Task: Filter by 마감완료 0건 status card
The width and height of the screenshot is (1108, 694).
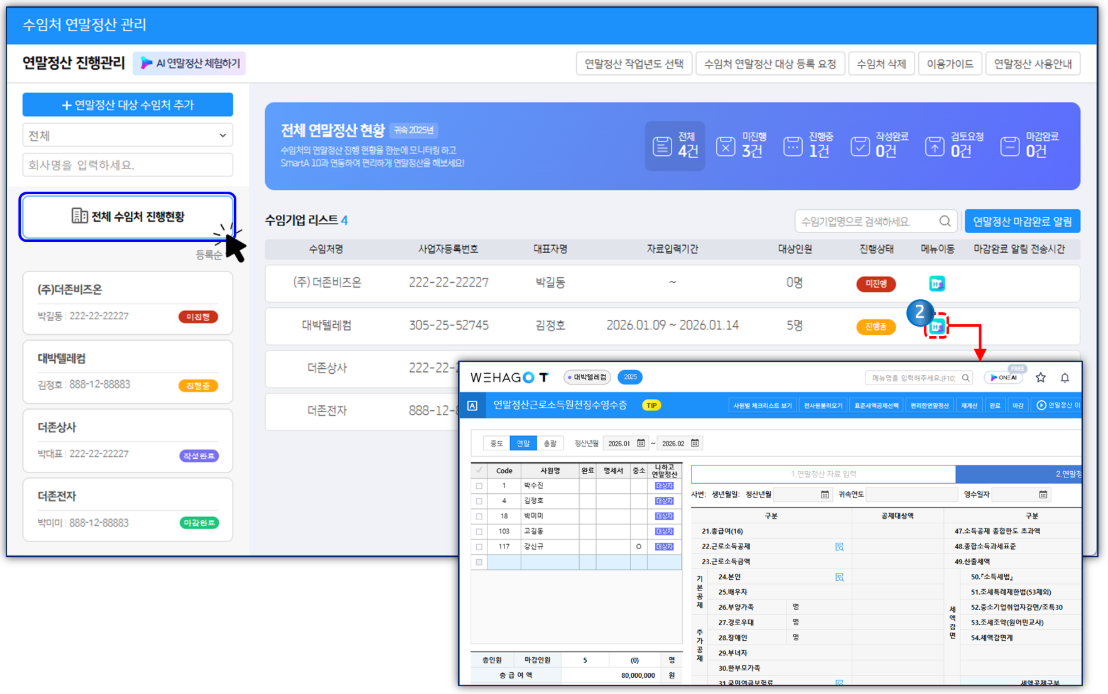Action: point(1029,146)
